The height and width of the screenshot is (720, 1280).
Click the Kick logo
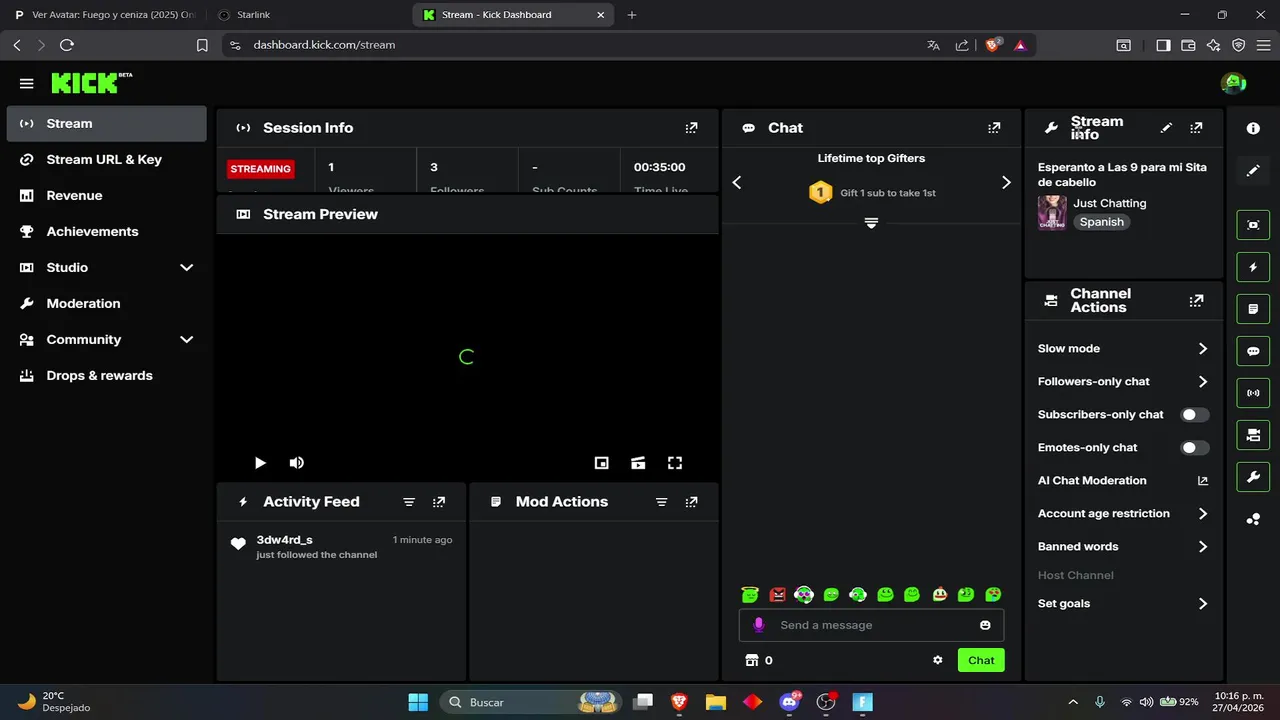91,83
